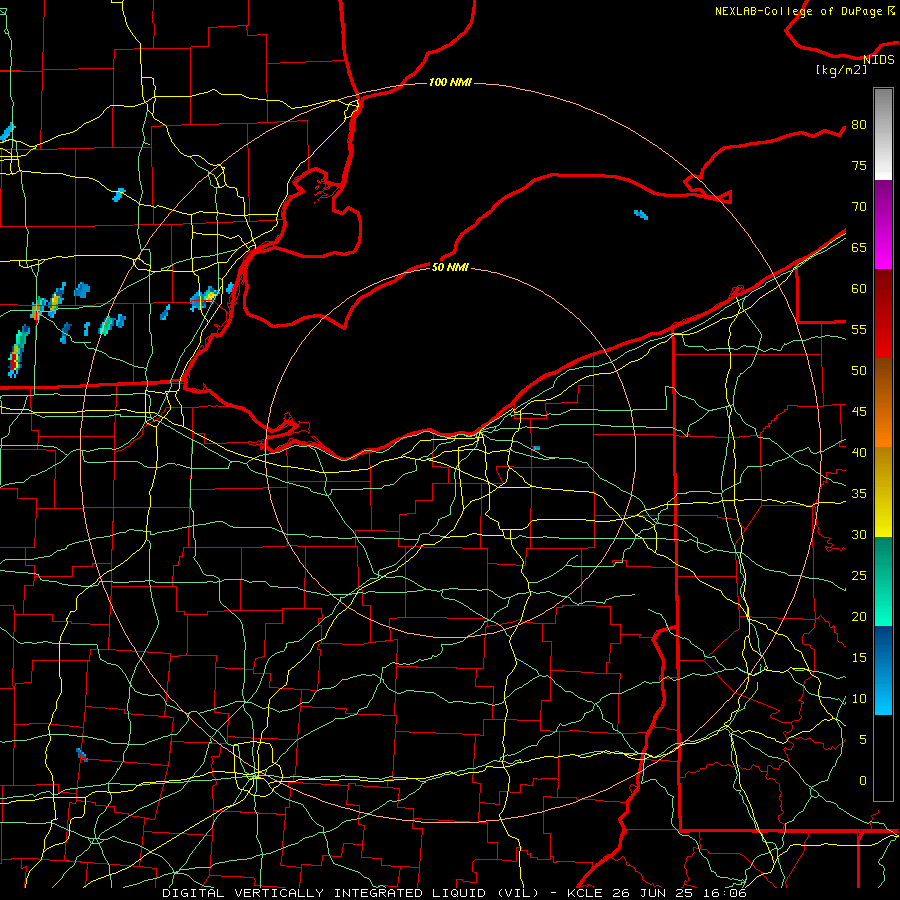This screenshot has height=900, width=900.
Task: Pick the purple-magenta segment of the VIL color bar
Action: point(883,224)
